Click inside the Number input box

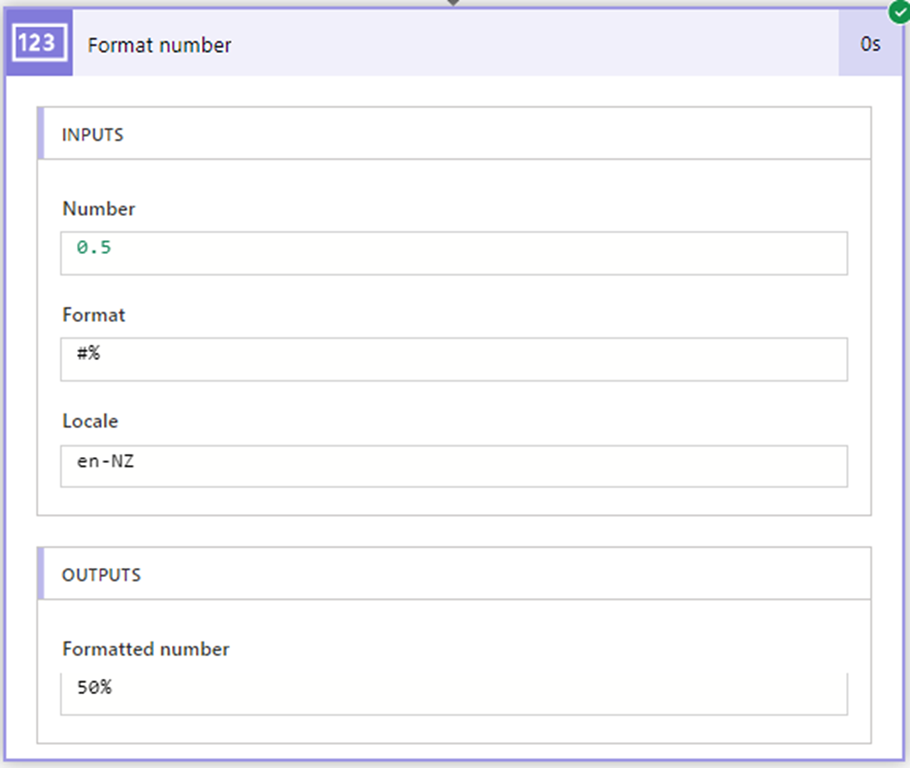(x=453, y=253)
